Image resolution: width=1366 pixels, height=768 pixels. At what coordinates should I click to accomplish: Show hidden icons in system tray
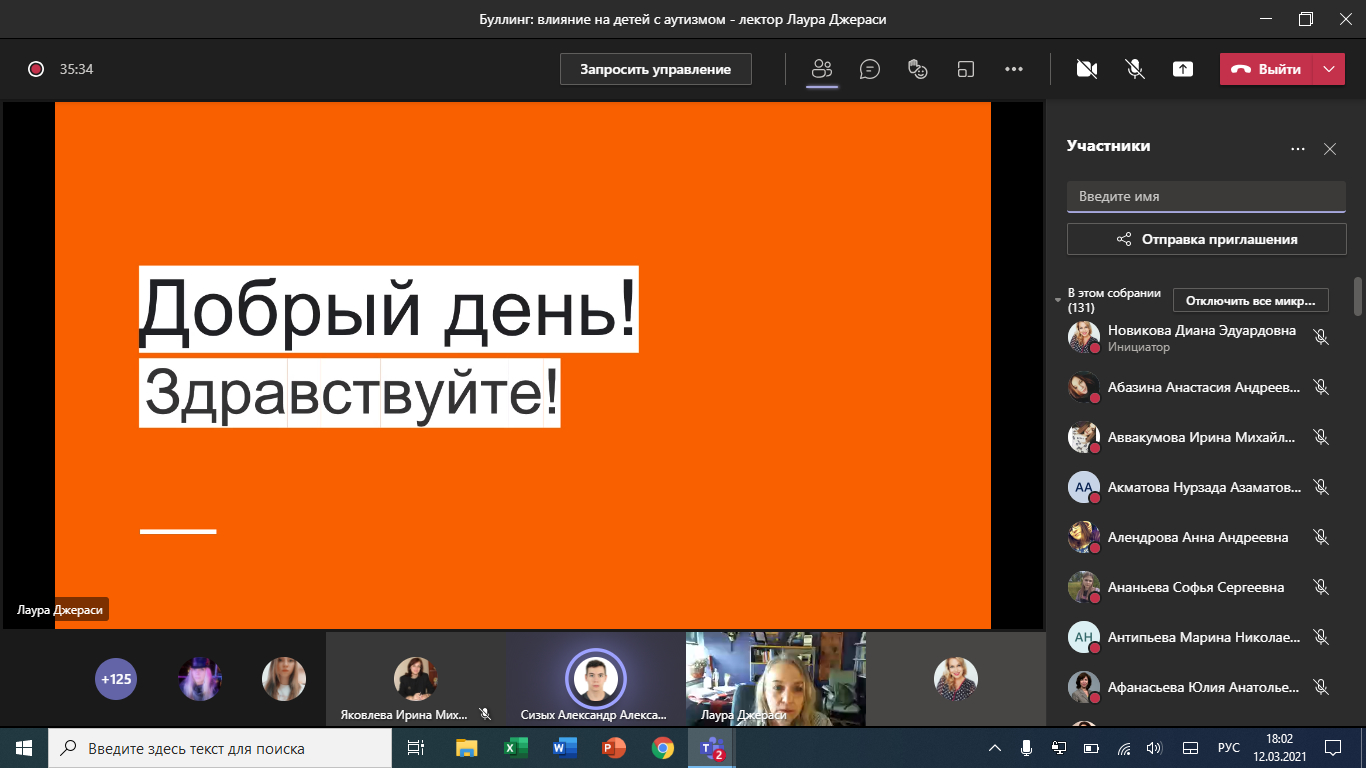995,748
